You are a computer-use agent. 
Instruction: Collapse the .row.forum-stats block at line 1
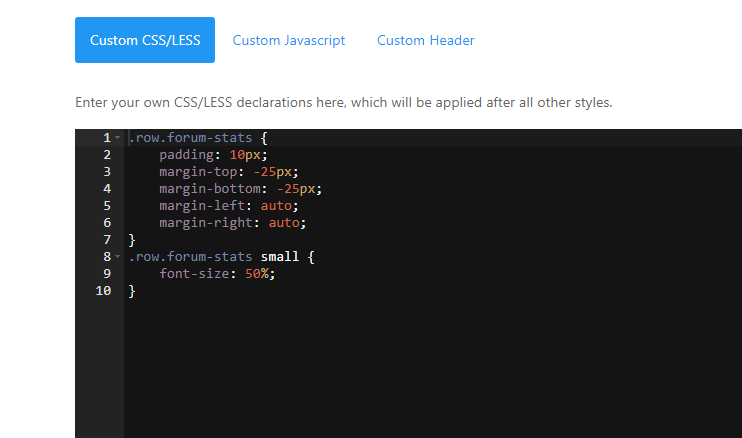pos(118,137)
